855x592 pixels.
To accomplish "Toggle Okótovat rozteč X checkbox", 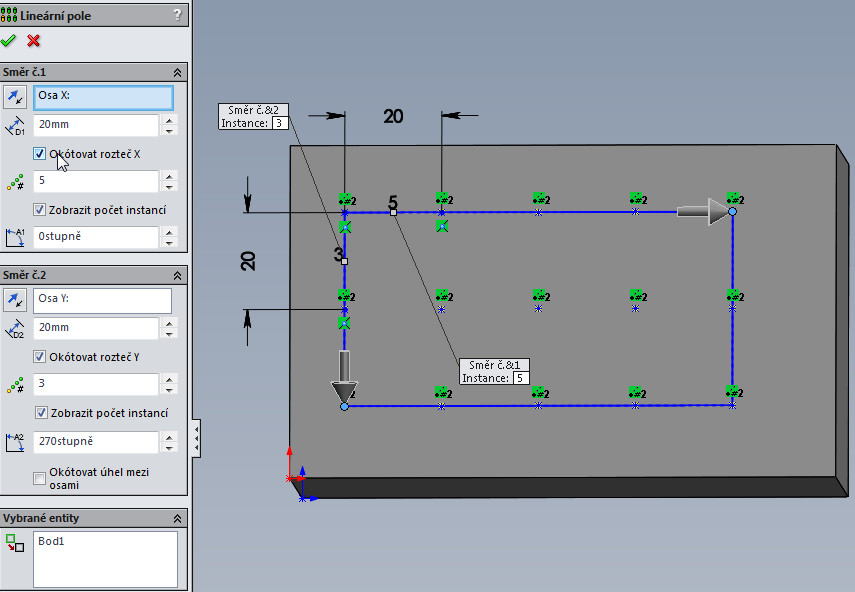I will click(39, 154).
